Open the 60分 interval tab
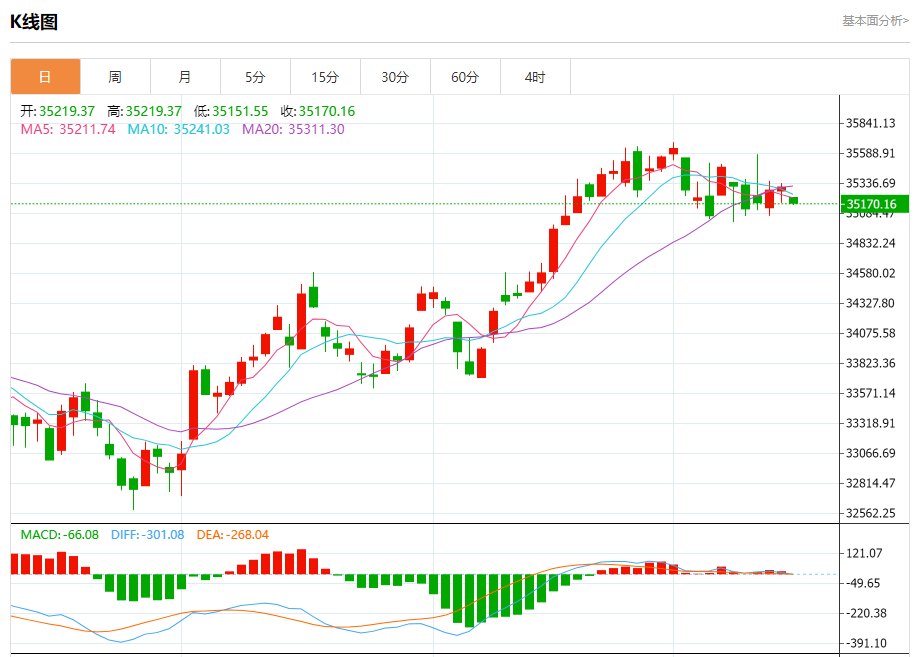The image size is (917, 657). pos(465,77)
